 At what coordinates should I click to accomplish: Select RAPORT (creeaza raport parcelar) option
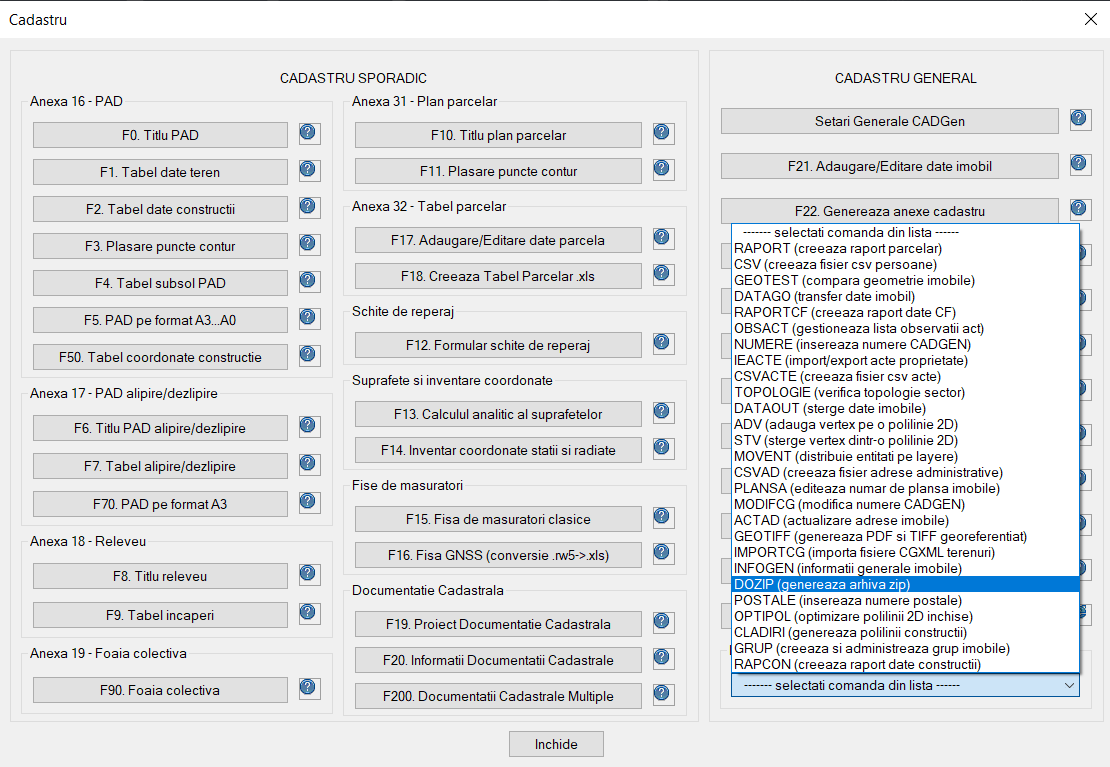(x=905, y=249)
